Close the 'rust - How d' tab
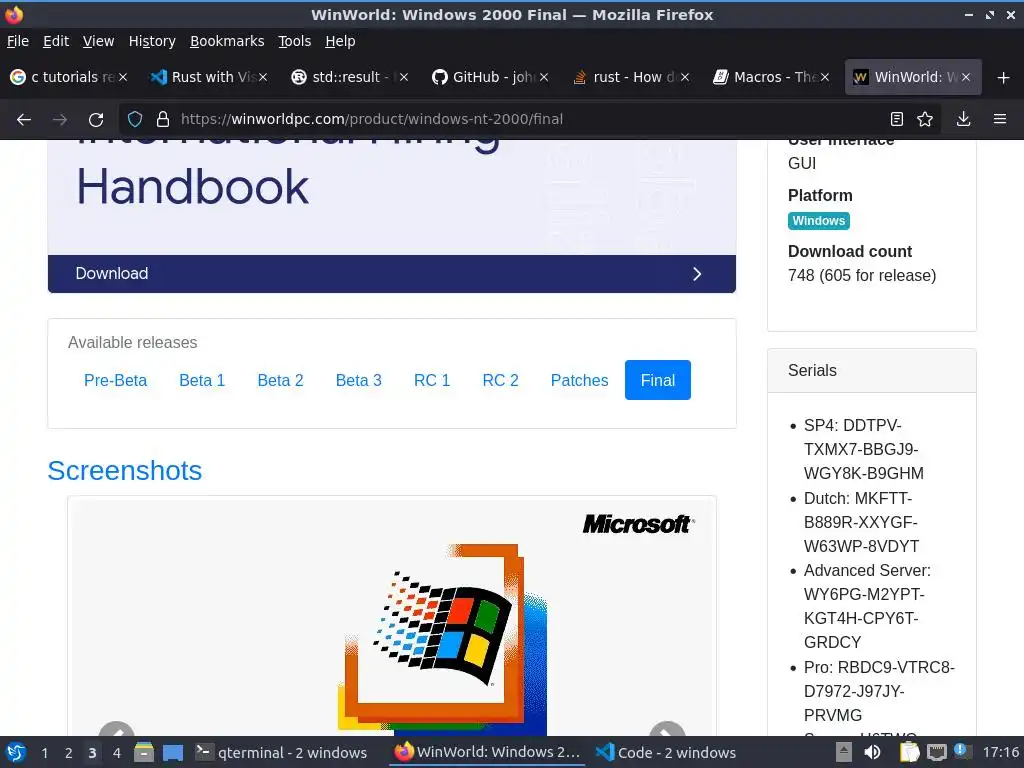This screenshot has height=768, width=1024. click(684, 77)
